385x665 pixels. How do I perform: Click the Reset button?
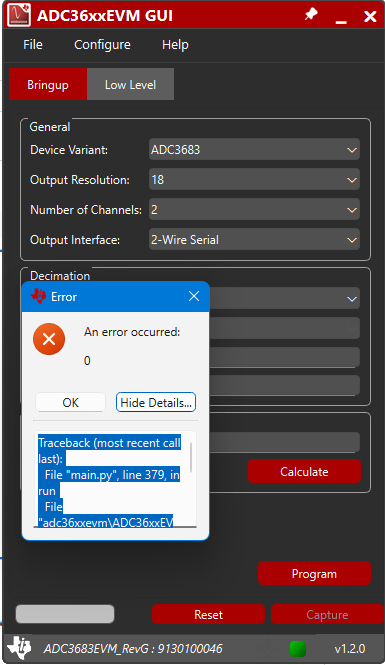tap(208, 615)
